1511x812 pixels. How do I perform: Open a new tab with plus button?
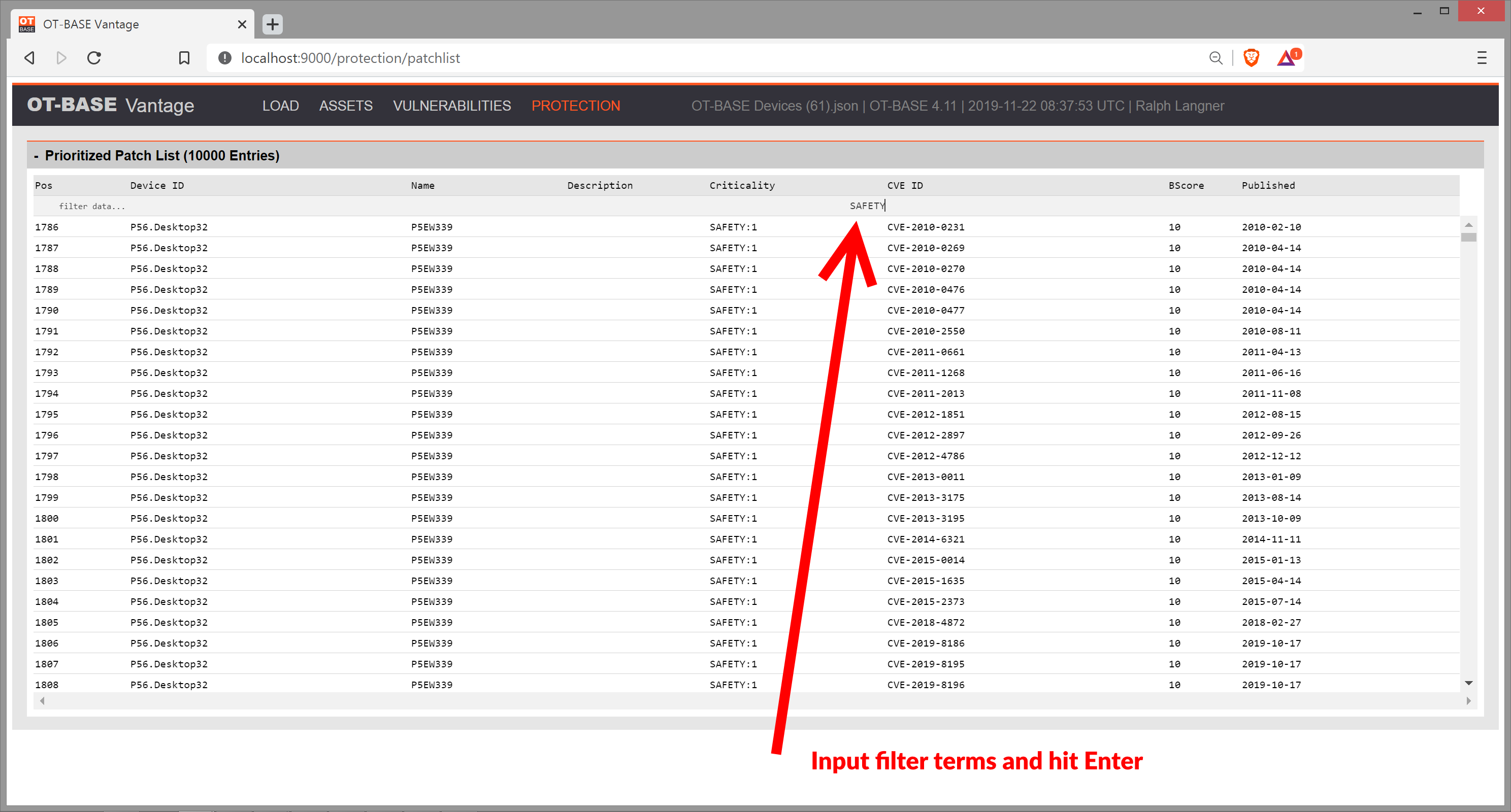pos(272,25)
